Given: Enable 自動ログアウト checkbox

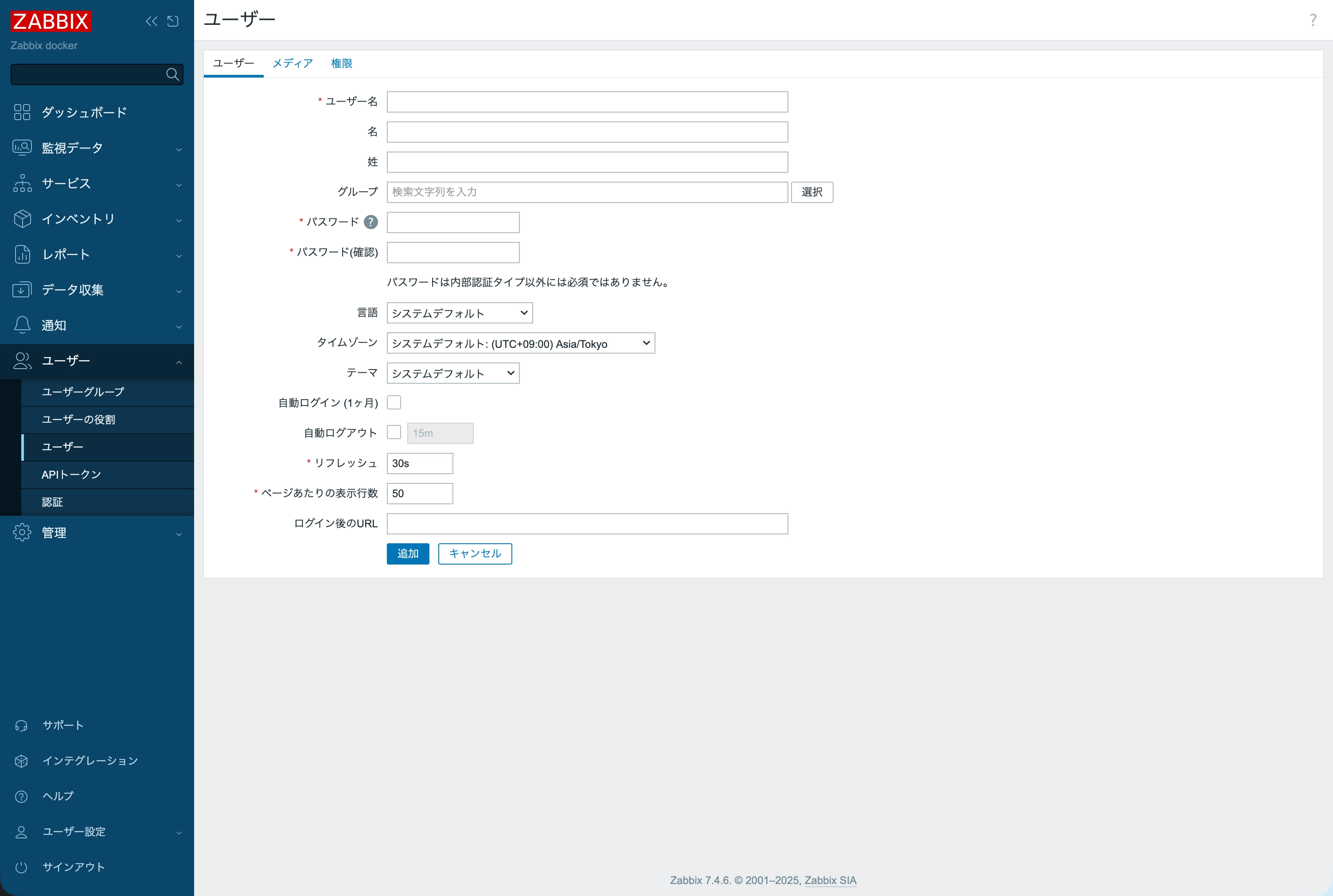Looking at the screenshot, I should click(394, 432).
